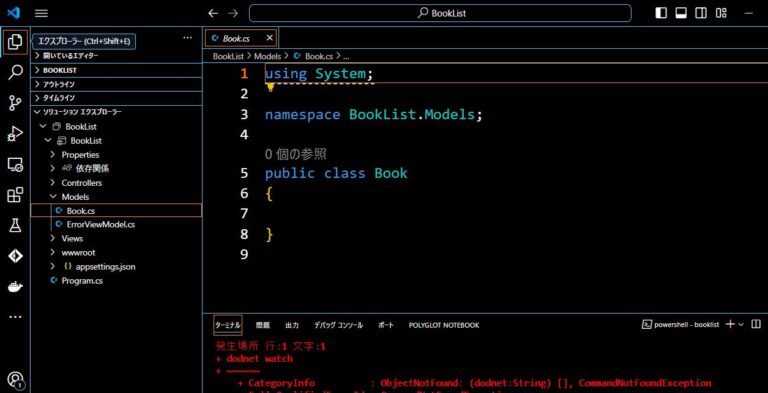Open the Extensions view
Viewport: 768px width, 393px height.
(15, 195)
